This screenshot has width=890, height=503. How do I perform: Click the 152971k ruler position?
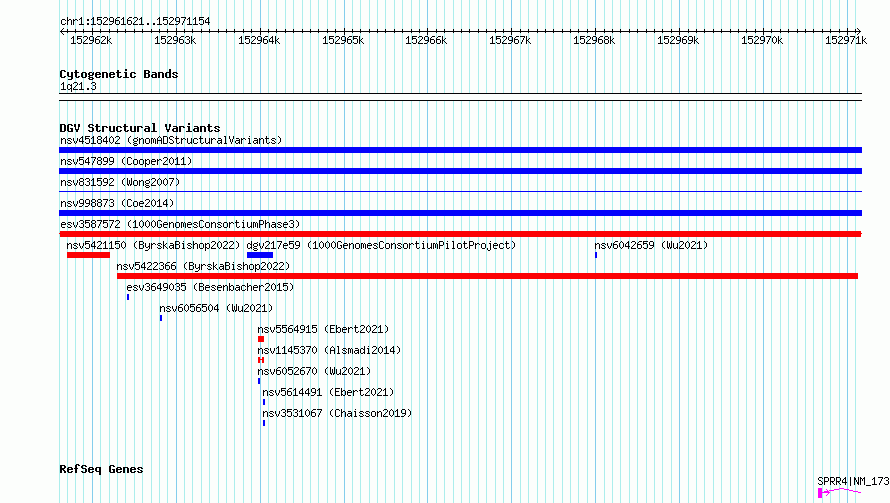click(846, 40)
